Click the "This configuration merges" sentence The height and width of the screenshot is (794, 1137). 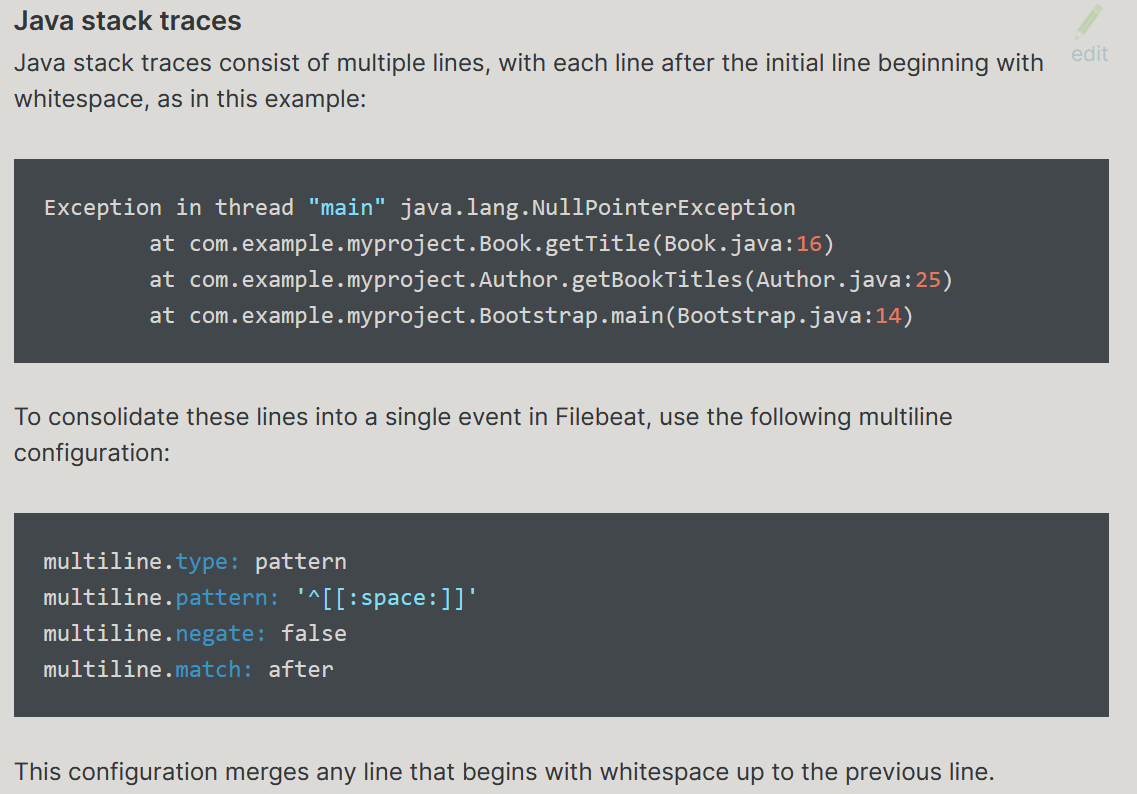(504, 772)
